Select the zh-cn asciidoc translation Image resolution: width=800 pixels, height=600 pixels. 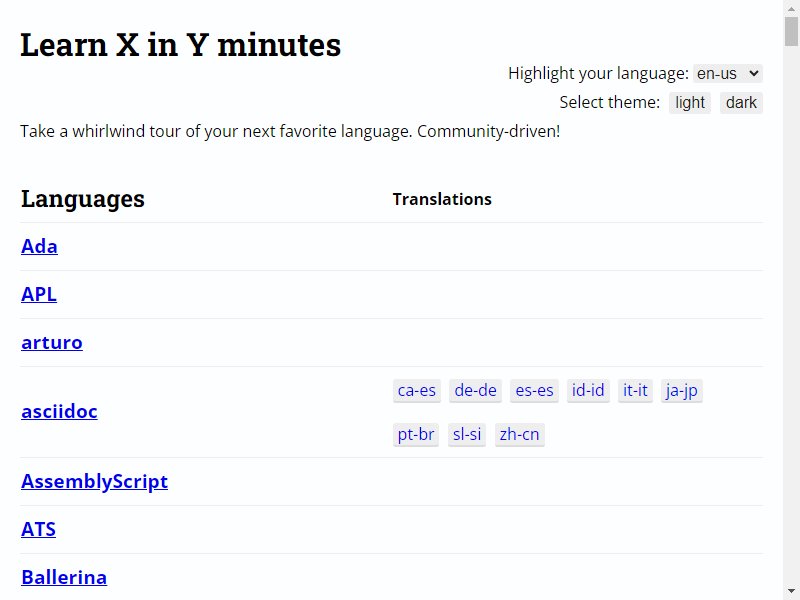(x=519, y=434)
